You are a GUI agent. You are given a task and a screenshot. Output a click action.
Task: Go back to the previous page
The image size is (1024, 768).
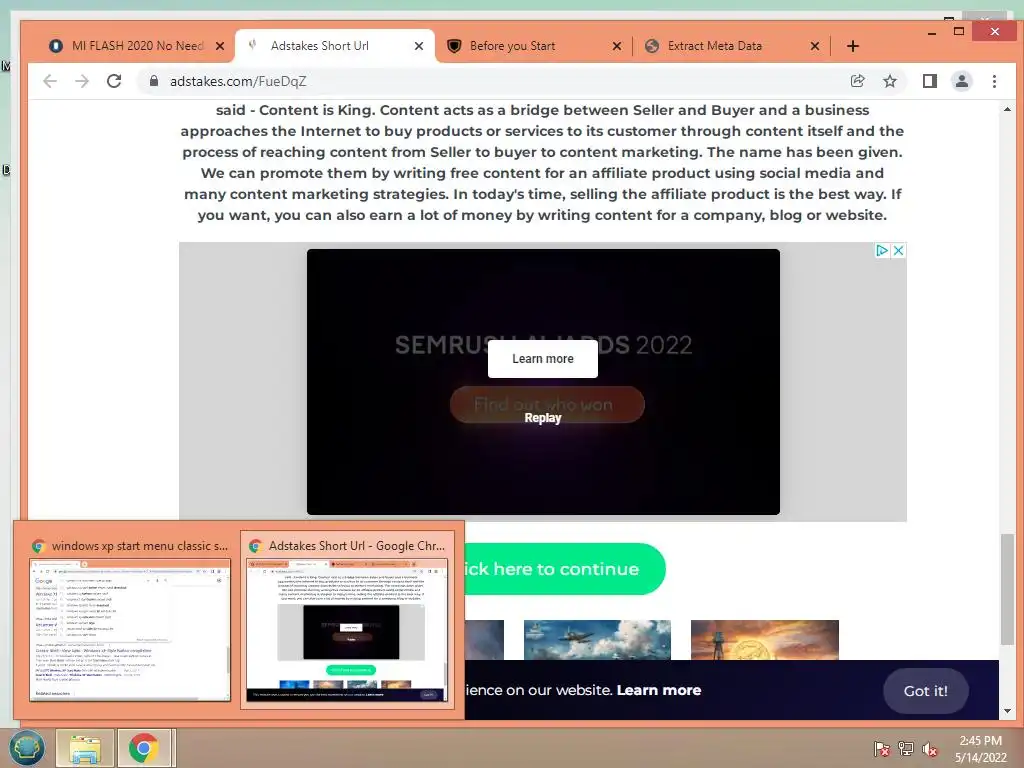pyautogui.click(x=50, y=81)
